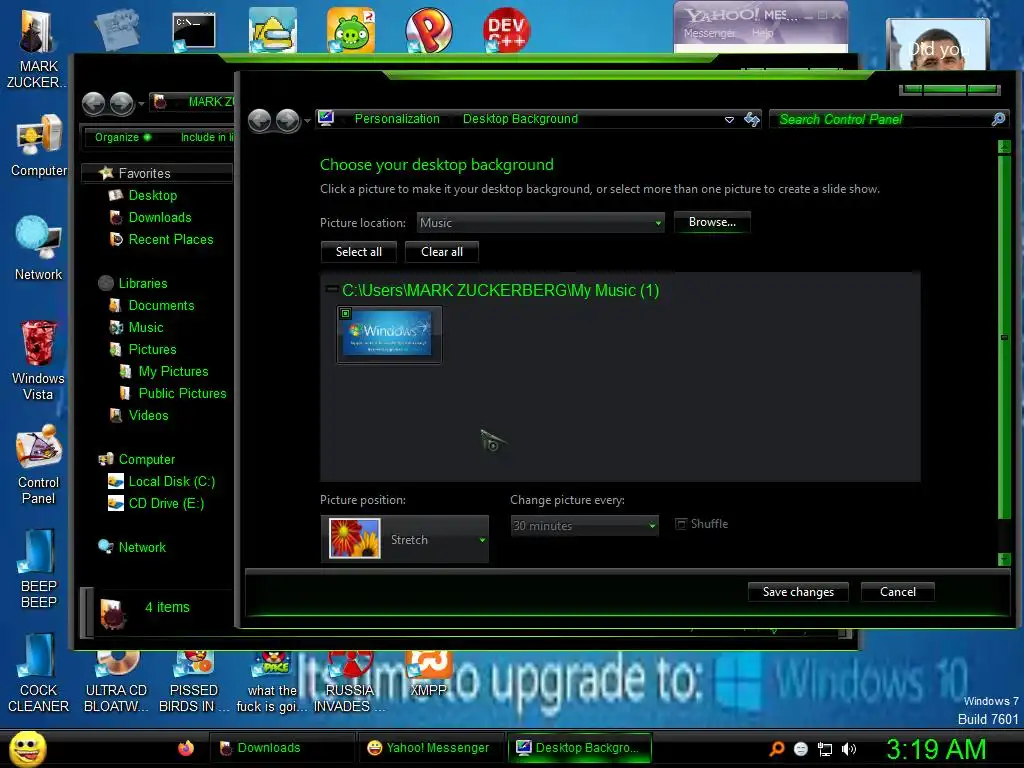Launch the red P ball shortcut

428,30
